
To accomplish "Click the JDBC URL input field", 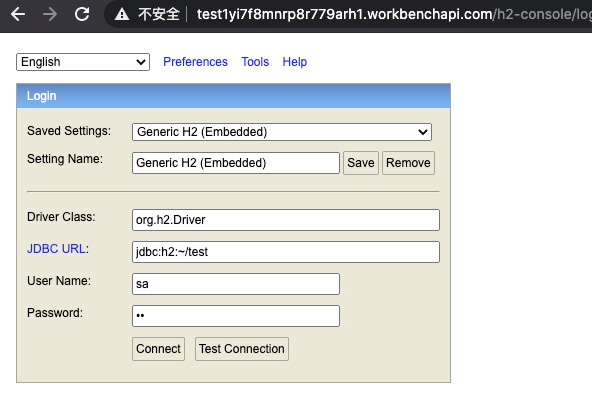I will click(286, 252).
